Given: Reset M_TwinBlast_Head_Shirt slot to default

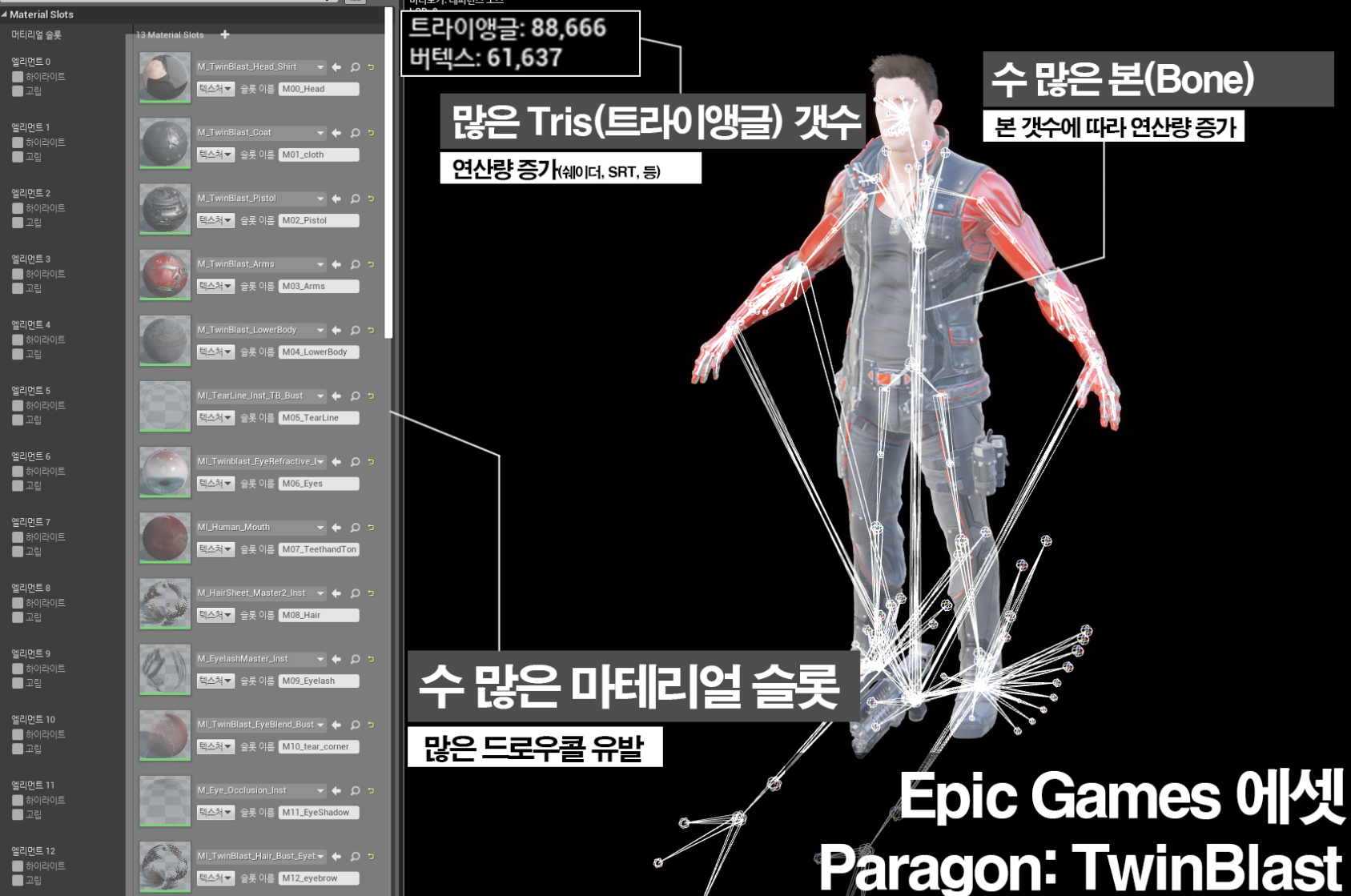Looking at the screenshot, I should tap(371, 67).
